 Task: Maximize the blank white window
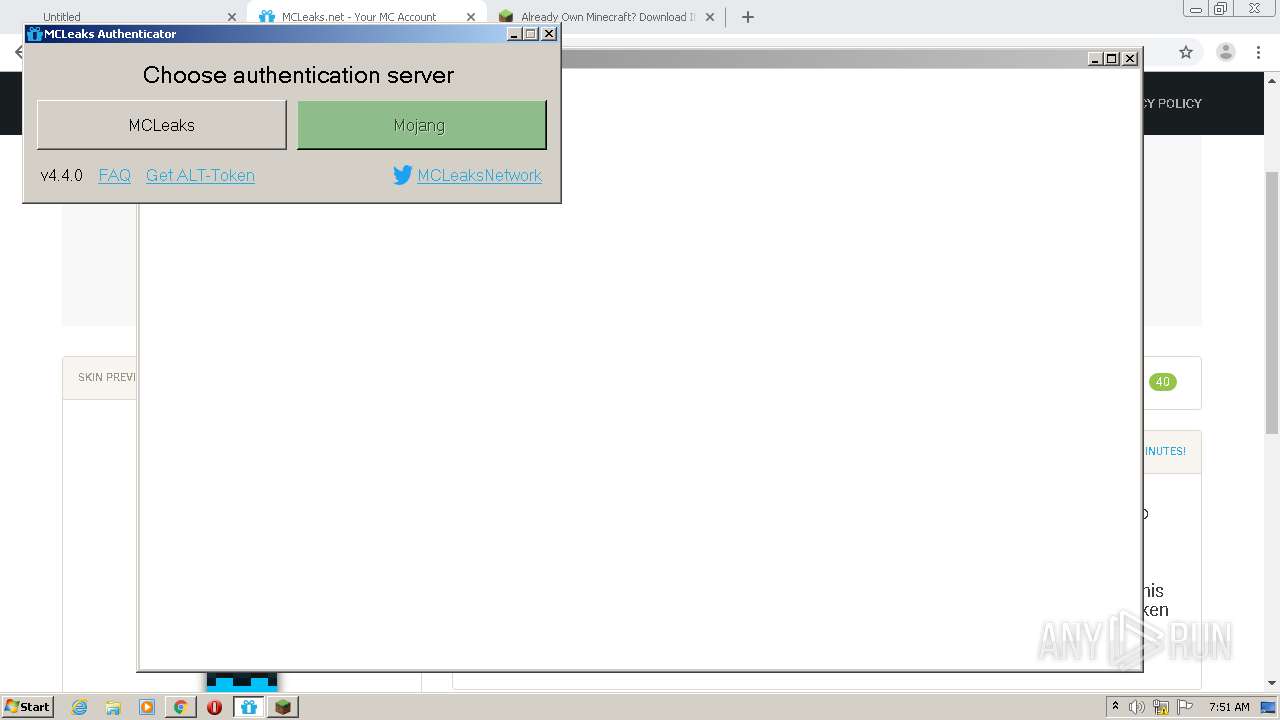click(1112, 59)
